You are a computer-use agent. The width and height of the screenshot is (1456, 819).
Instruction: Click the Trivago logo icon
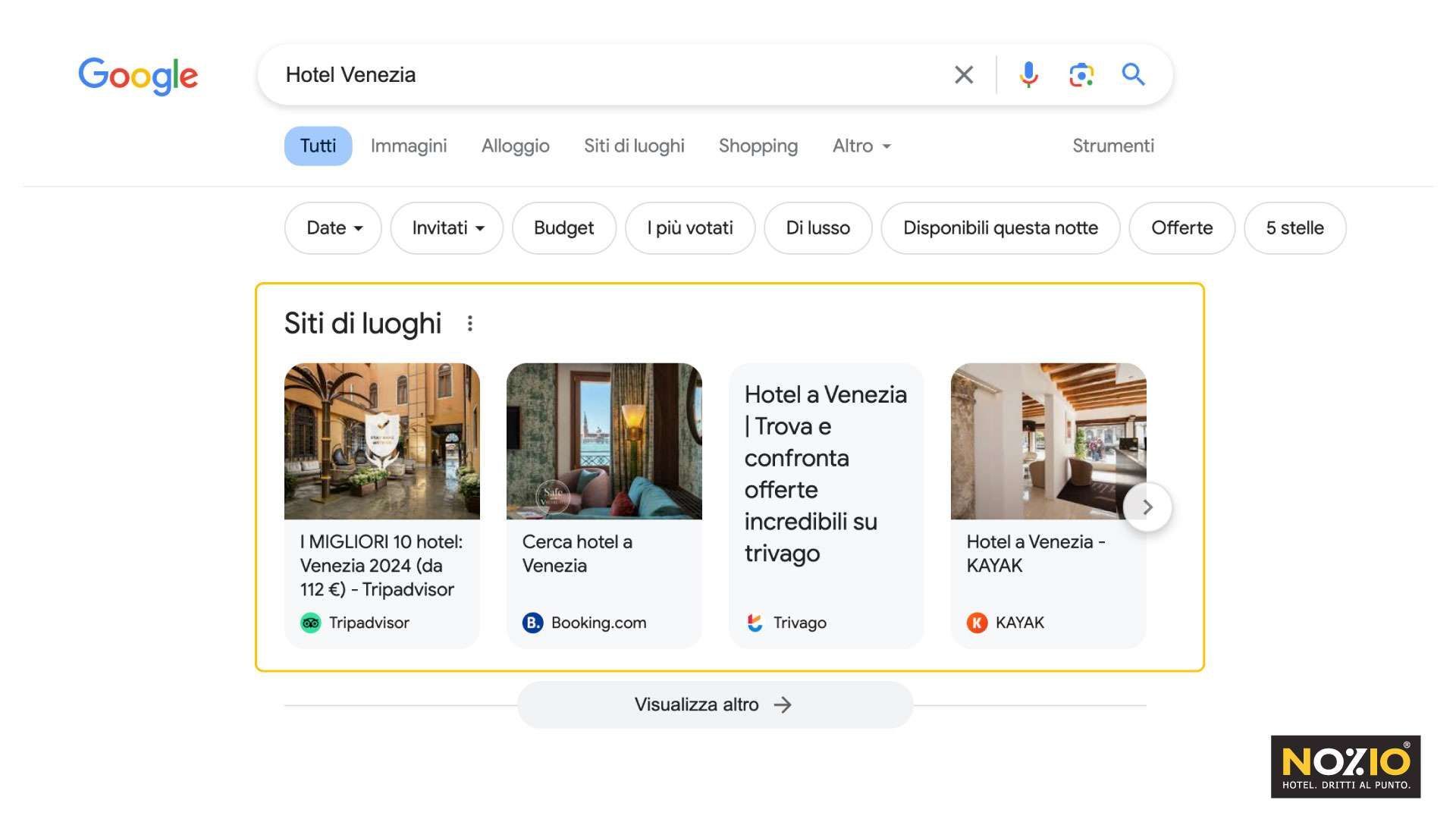[755, 623]
